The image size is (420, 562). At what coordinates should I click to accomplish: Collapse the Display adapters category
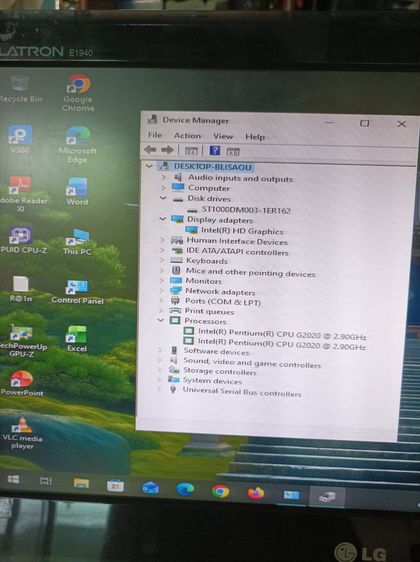162,218
